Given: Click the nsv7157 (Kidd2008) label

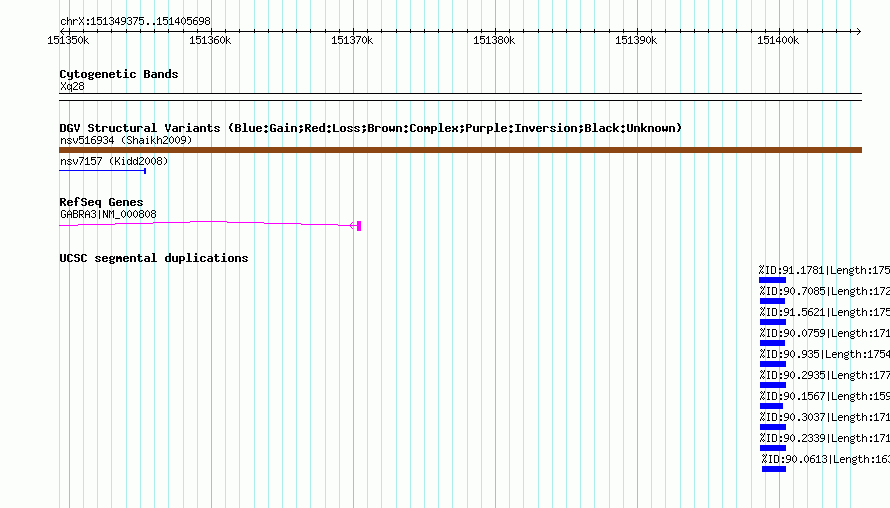Looking at the screenshot, I should tap(114, 161).
